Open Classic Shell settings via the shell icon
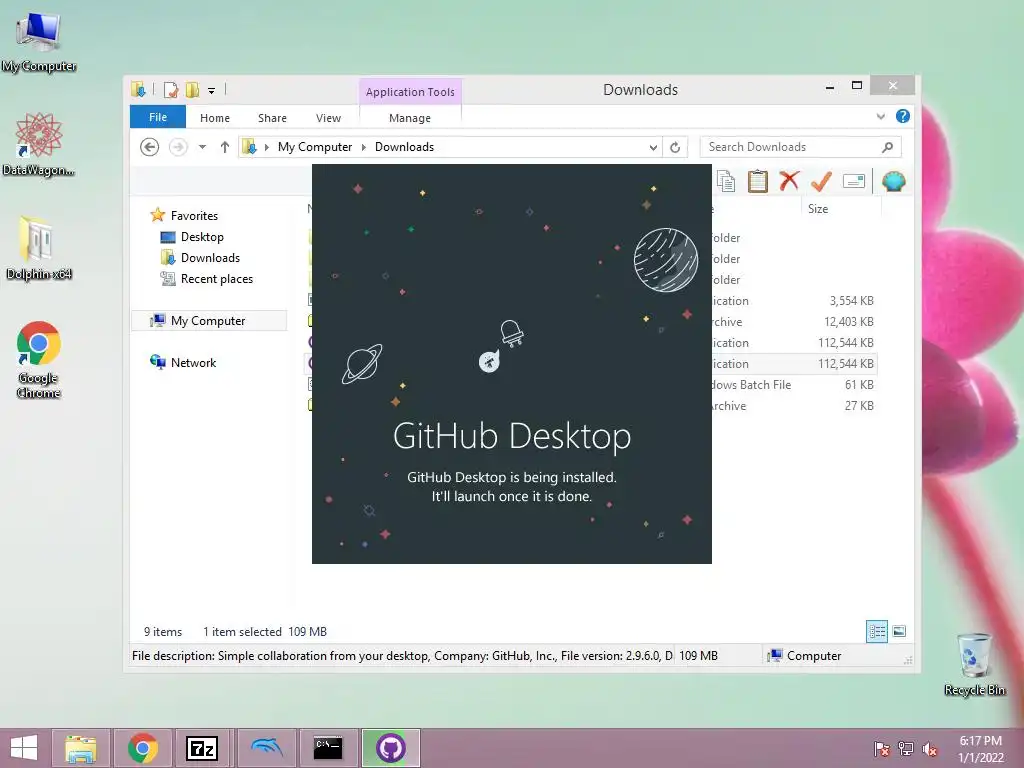1024x768 pixels. [x=893, y=181]
